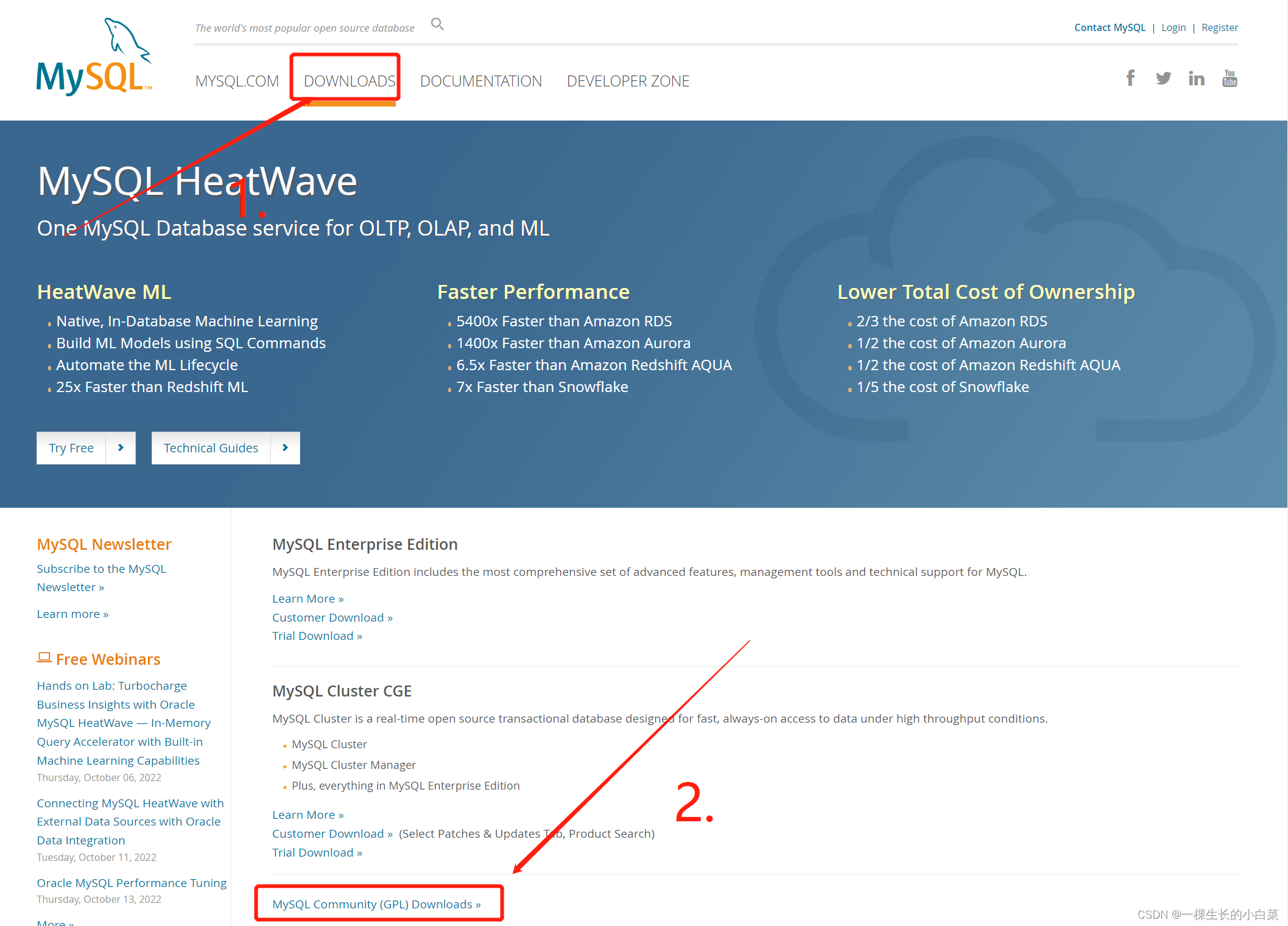Click the Login link

[x=1173, y=27]
